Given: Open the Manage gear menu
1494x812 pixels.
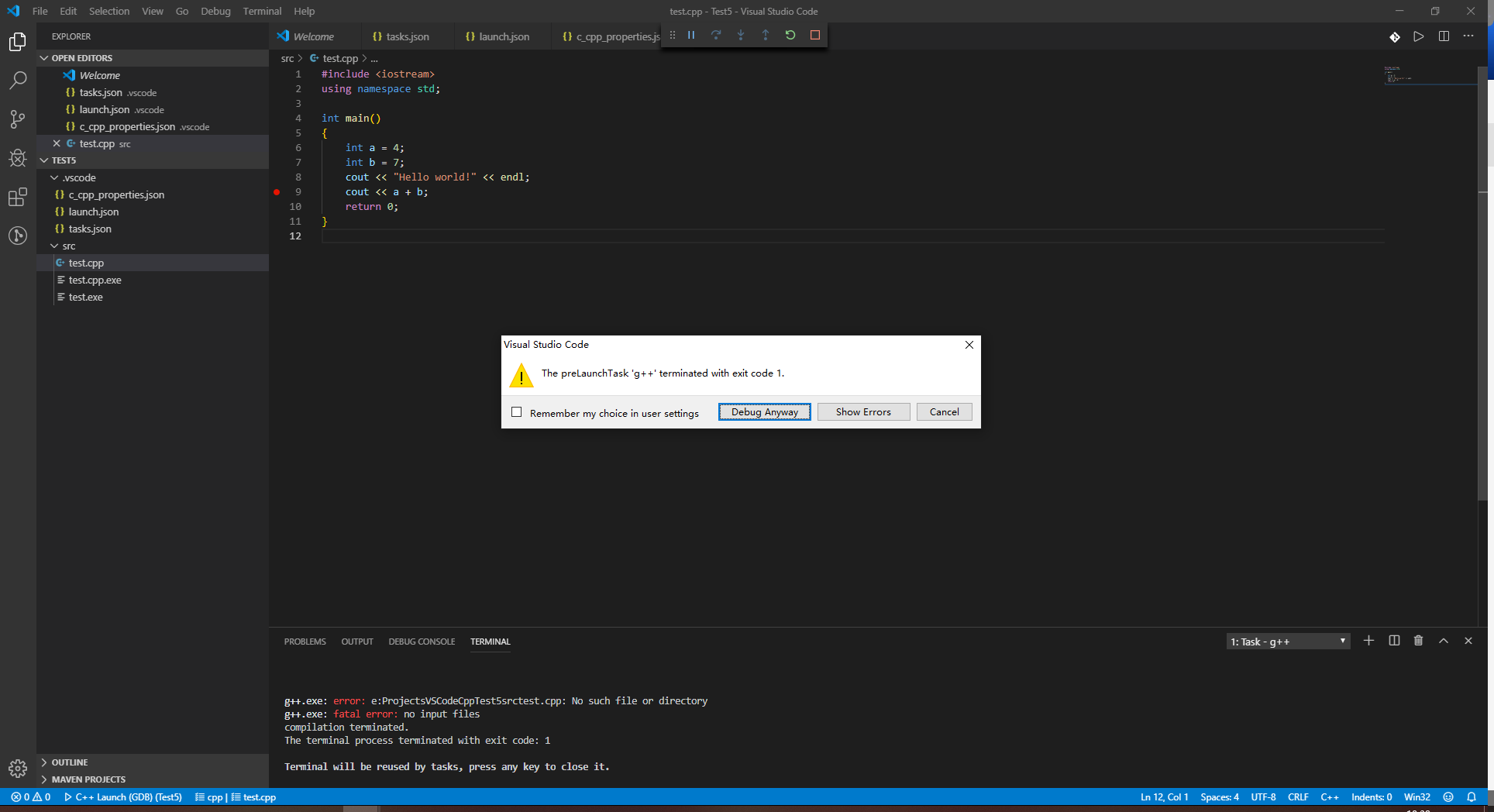Looking at the screenshot, I should point(18,768).
